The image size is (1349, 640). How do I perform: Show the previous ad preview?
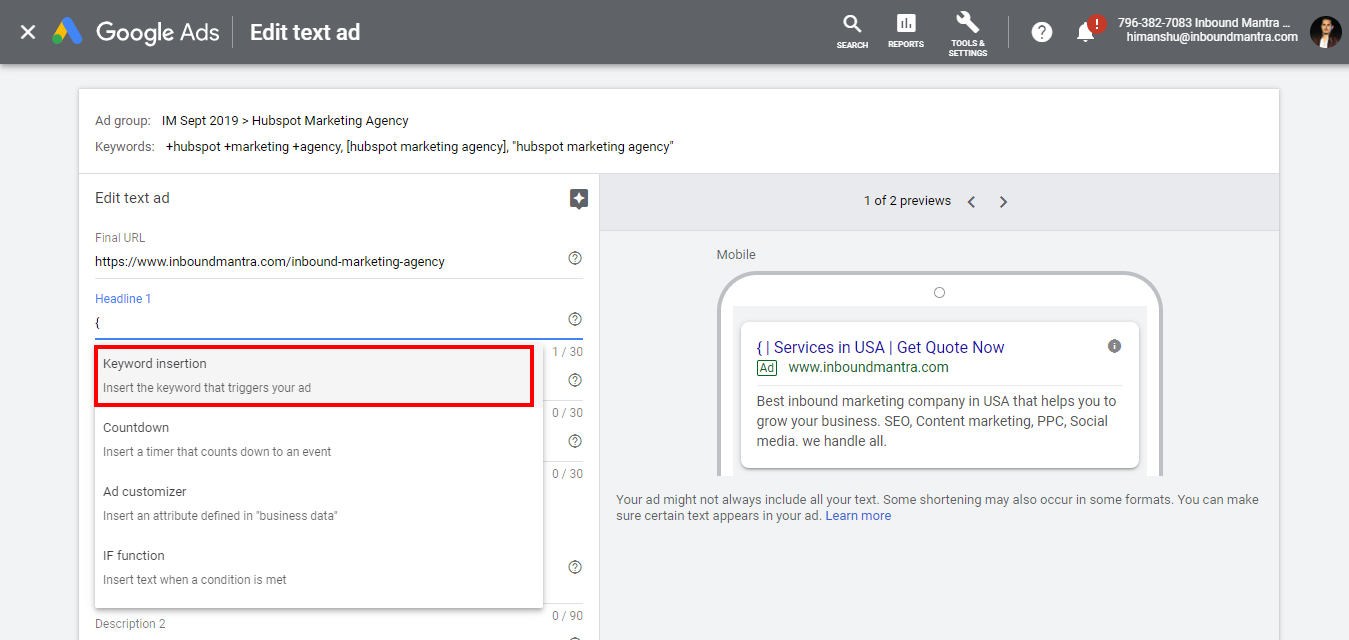[971, 202]
